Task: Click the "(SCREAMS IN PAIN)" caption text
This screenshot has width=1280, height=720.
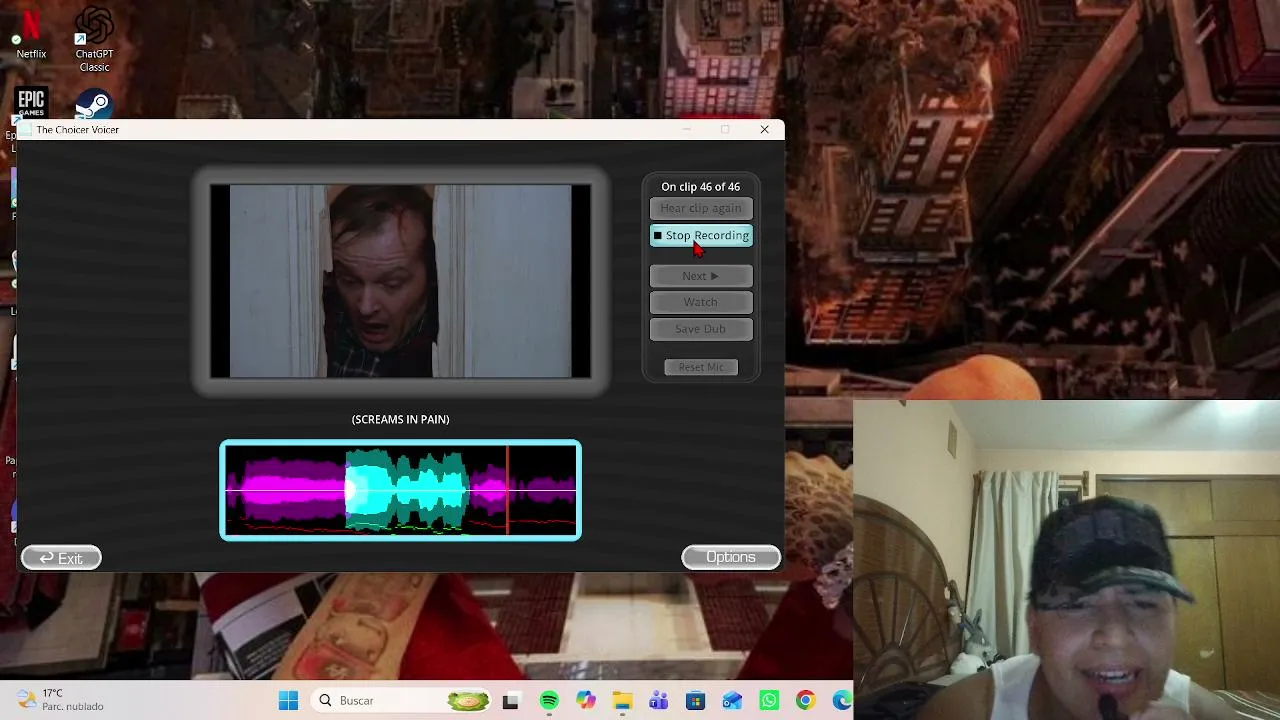Action: [400, 420]
